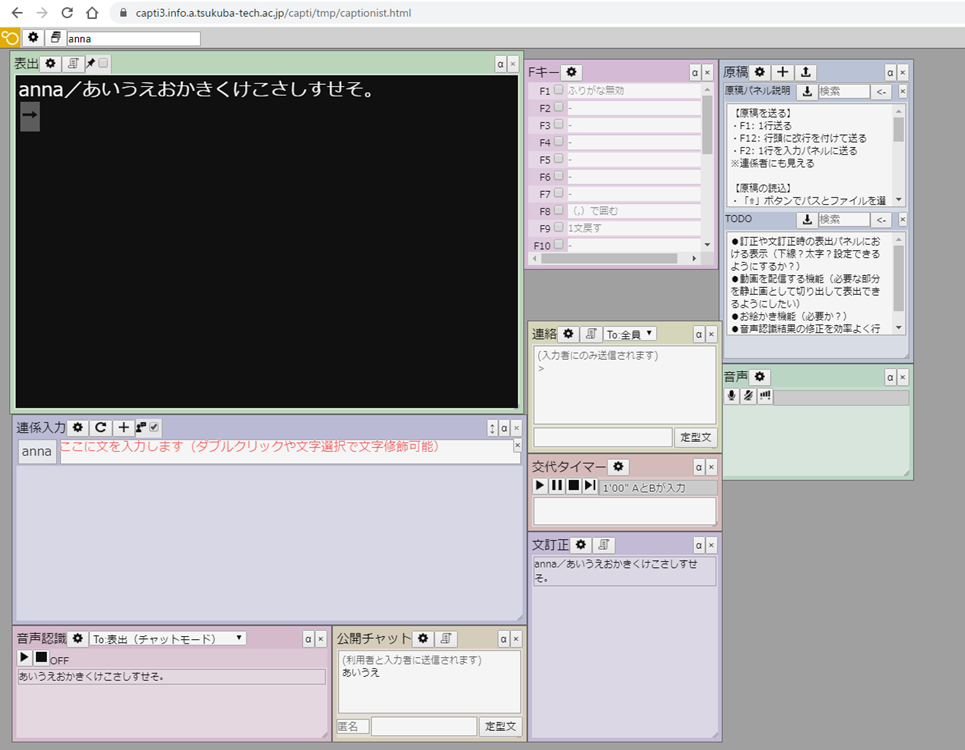The image size is (965, 750).
Task: Click upload icon in 原稿 panel header
Action: (806, 72)
